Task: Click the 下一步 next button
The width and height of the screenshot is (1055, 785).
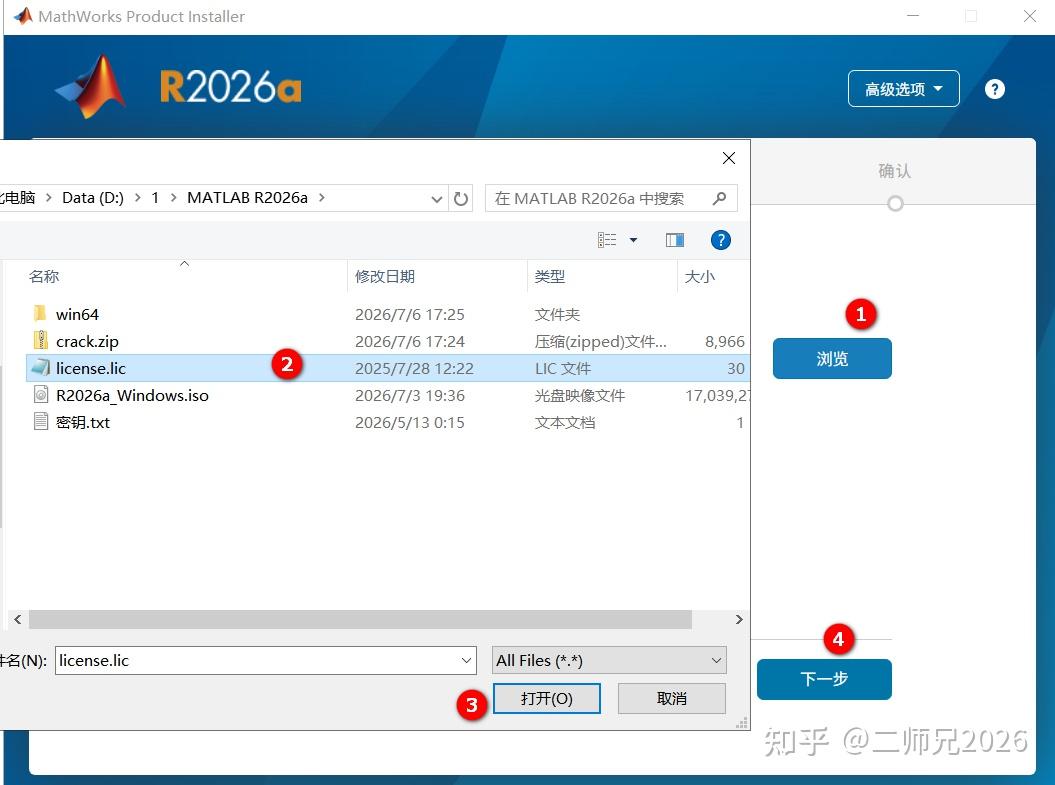Action: click(824, 679)
